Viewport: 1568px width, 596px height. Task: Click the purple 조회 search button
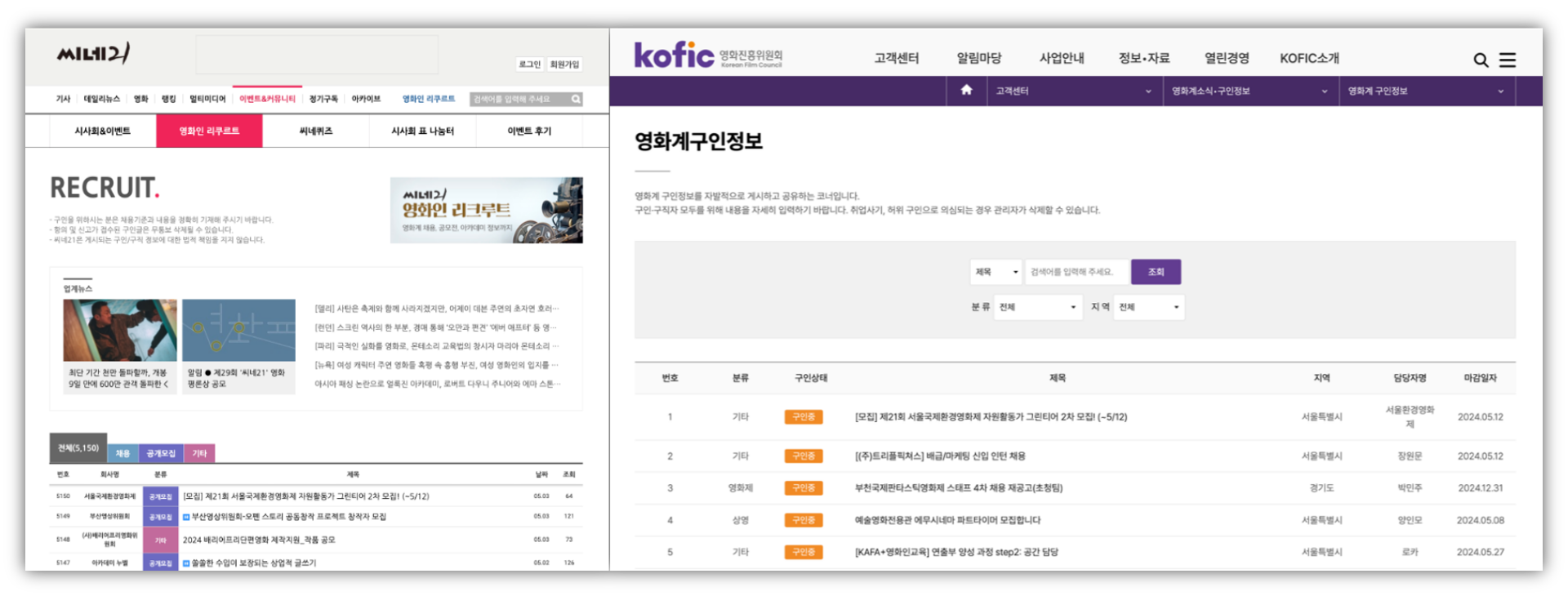click(1156, 272)
